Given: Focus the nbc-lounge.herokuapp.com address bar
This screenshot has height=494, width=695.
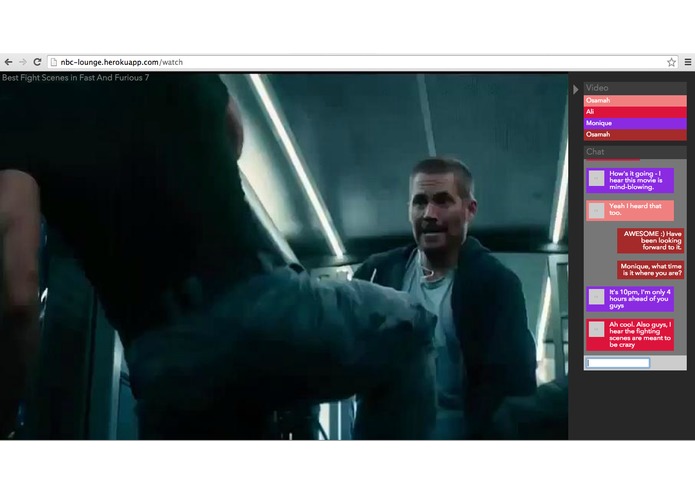Looking at the screenshot, I should [363, 62].
